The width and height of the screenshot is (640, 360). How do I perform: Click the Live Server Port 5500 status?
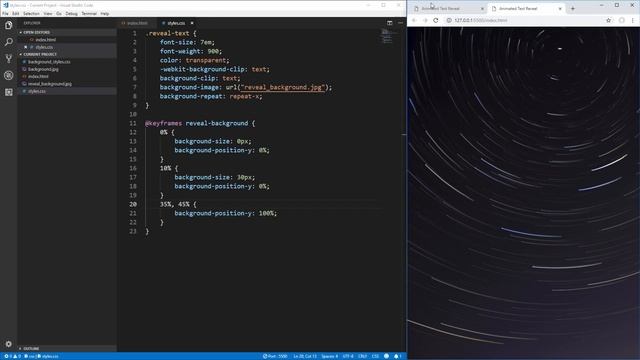click(275, 356)
